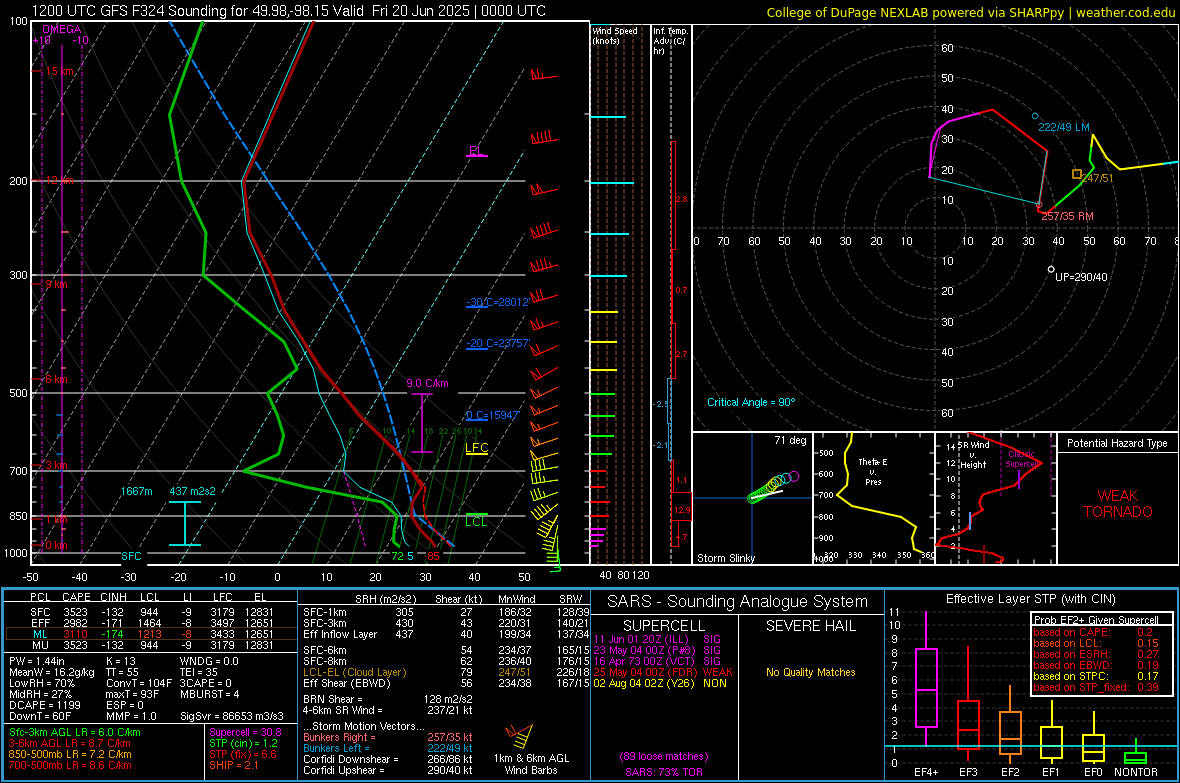
Task: Click the Potential Hazard Type heading
Action: (x=1118, y=443)
